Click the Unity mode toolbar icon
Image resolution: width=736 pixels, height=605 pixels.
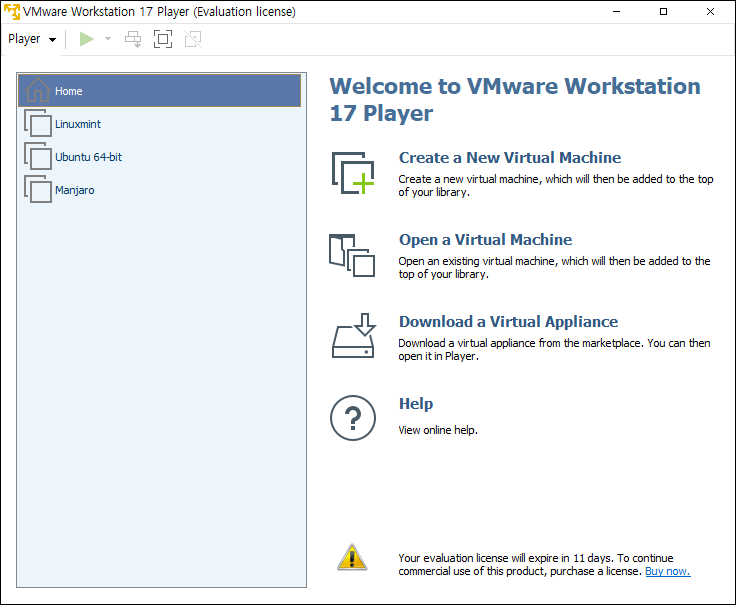pyautogui.click(x=193, y=39)
